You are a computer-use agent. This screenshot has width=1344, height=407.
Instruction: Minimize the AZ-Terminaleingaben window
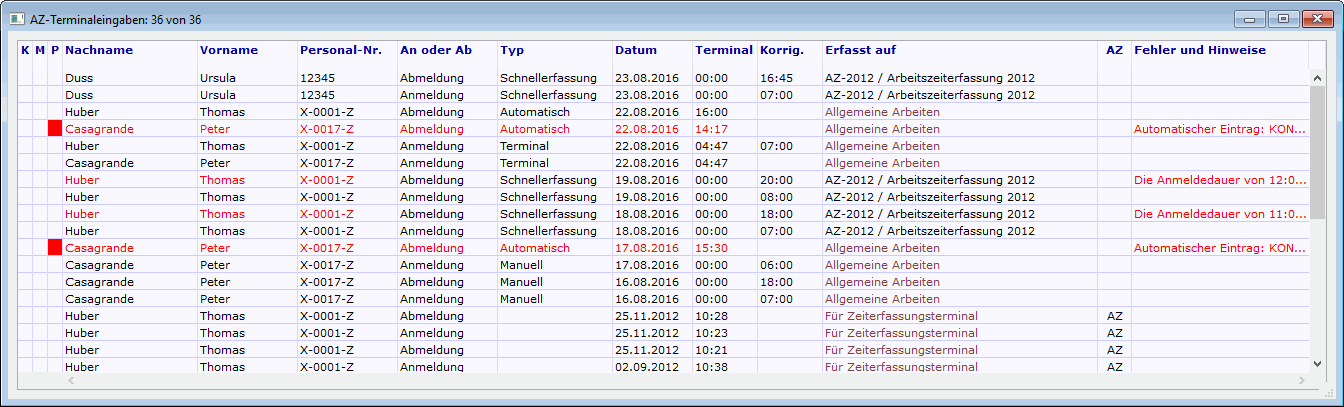tap(1250, 18)
